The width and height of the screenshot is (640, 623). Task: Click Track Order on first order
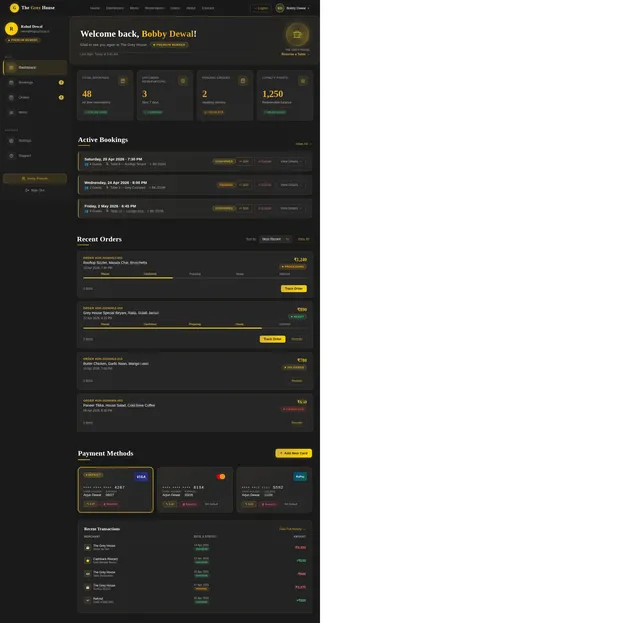pyautogui.click(x=293, y=289)
